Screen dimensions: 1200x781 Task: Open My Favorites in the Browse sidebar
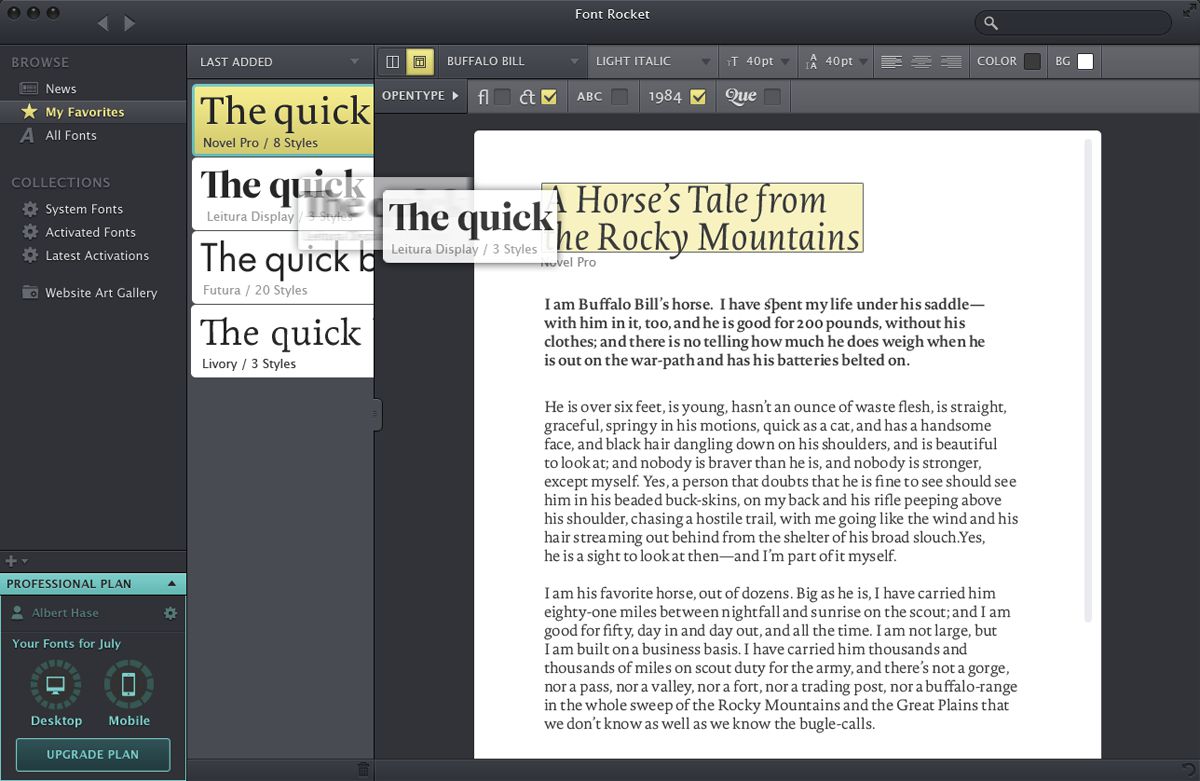pos(84,112)
